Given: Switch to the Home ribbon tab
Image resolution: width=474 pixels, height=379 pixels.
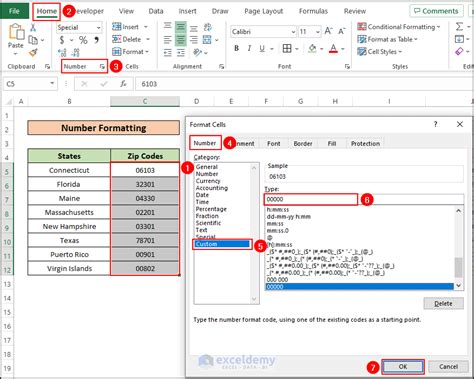Looking at the screenshot, I should tap(47, 11).
